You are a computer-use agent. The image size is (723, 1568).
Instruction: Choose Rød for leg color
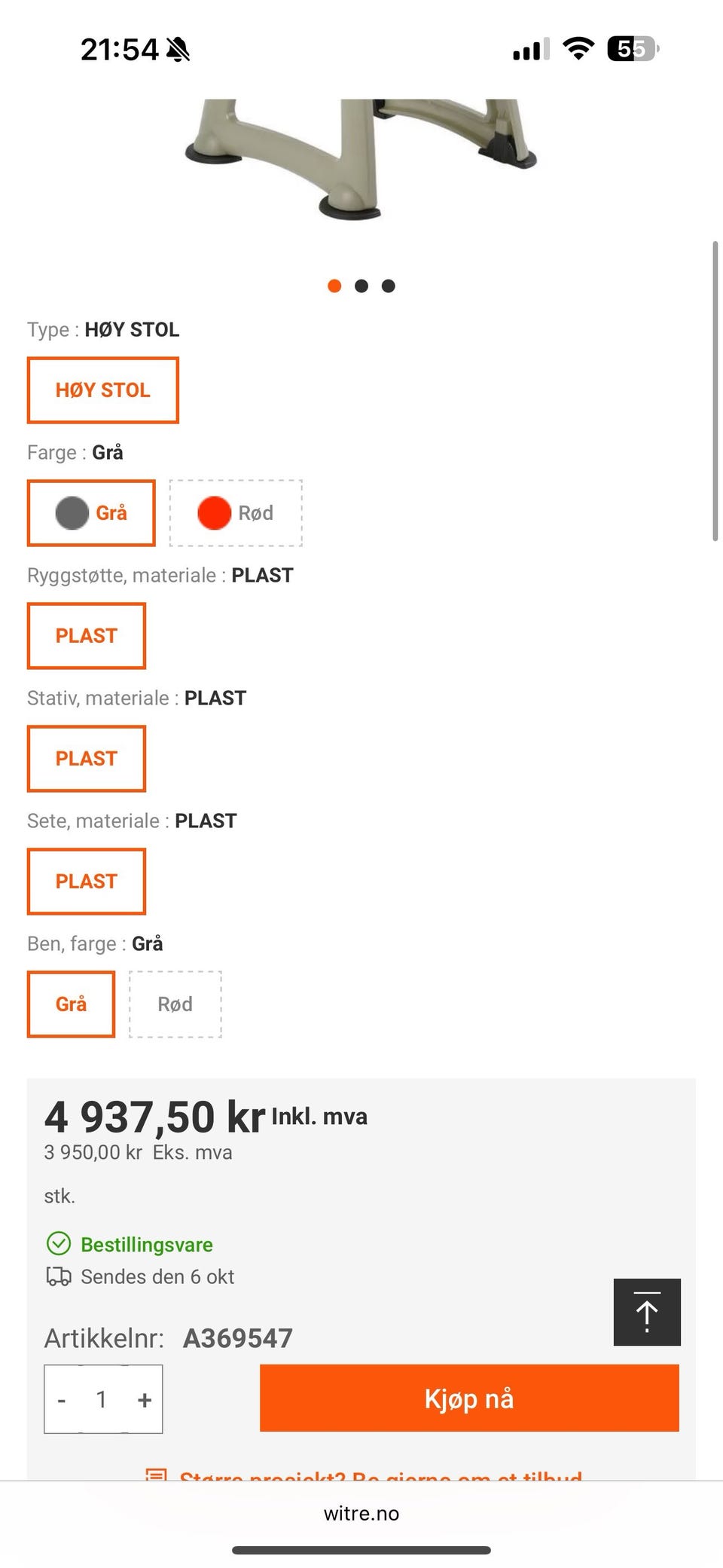(x=175, y=1004)
